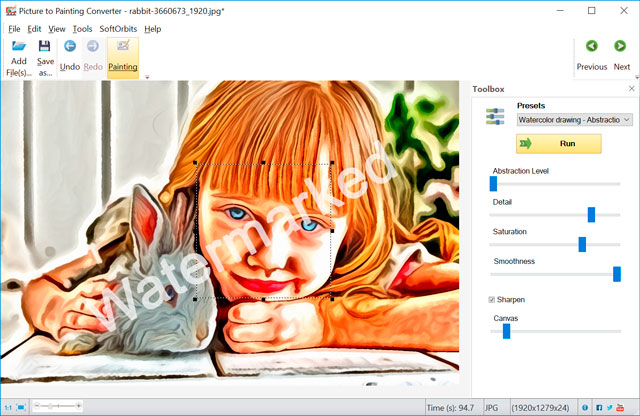Expand the toolbar overflow arrow
Screen dimensions: 640x416
point(148,76)
